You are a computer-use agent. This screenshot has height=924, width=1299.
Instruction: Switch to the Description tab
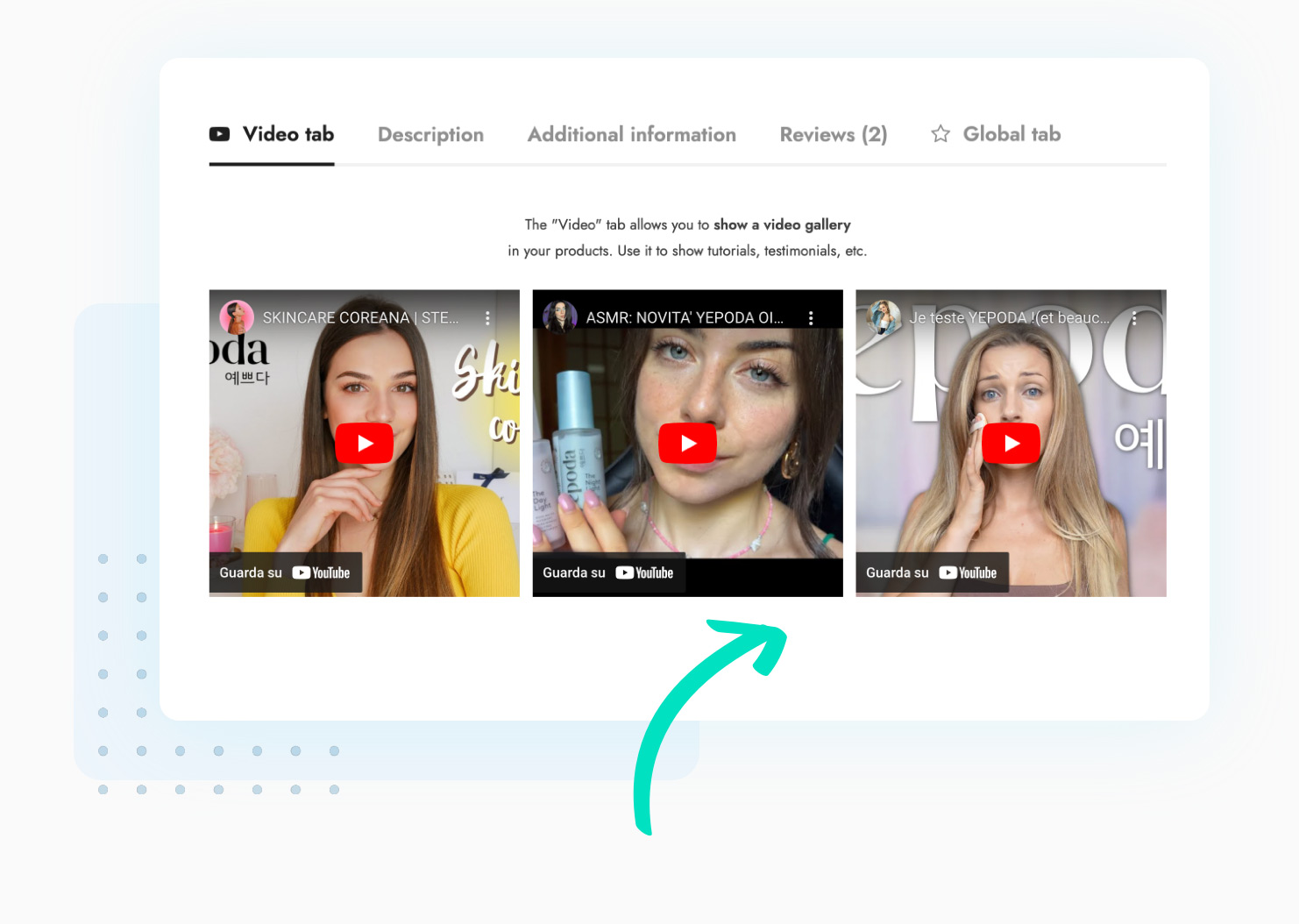tap(430, 134)
